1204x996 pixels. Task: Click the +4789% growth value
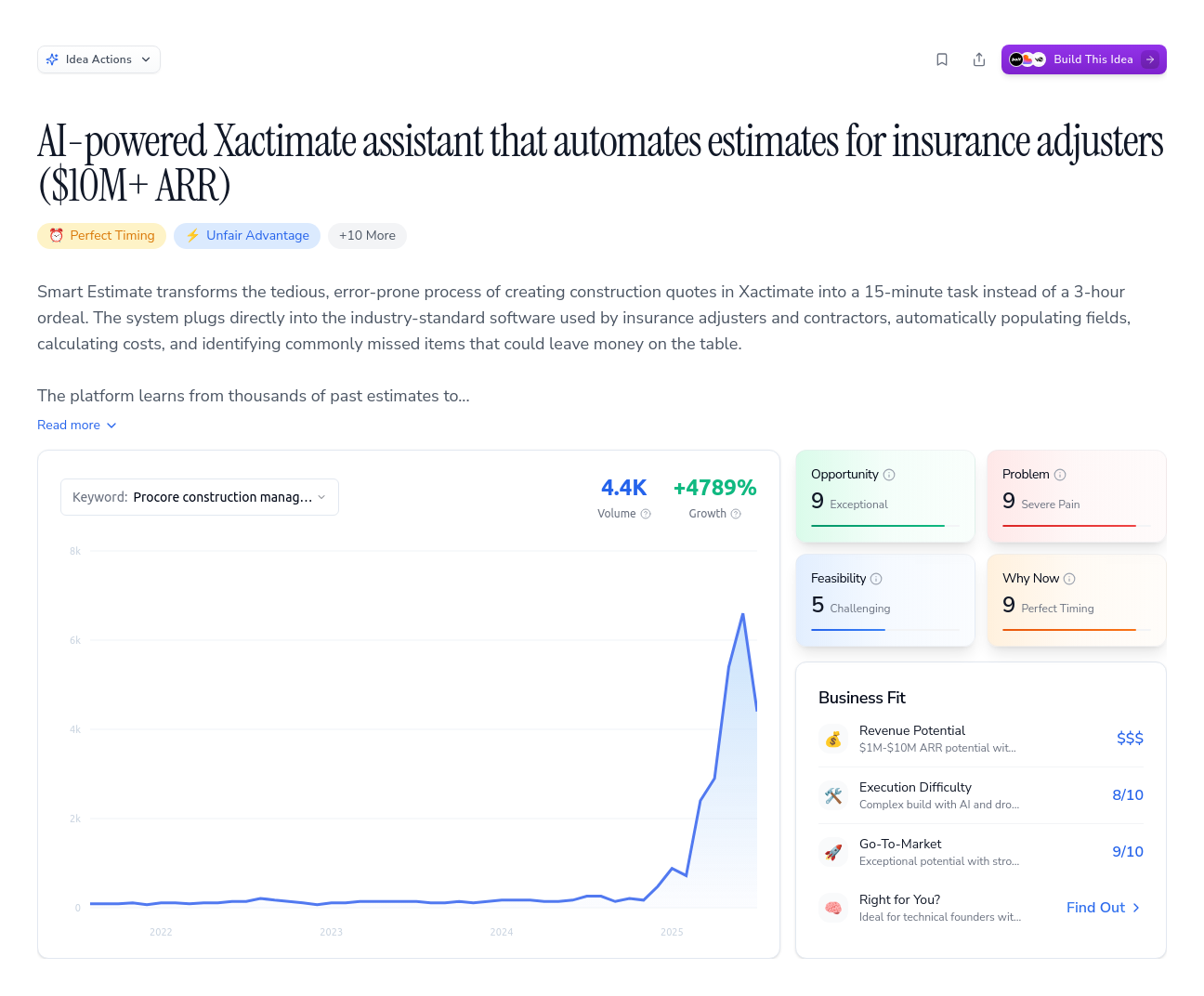tap(715, 488)
